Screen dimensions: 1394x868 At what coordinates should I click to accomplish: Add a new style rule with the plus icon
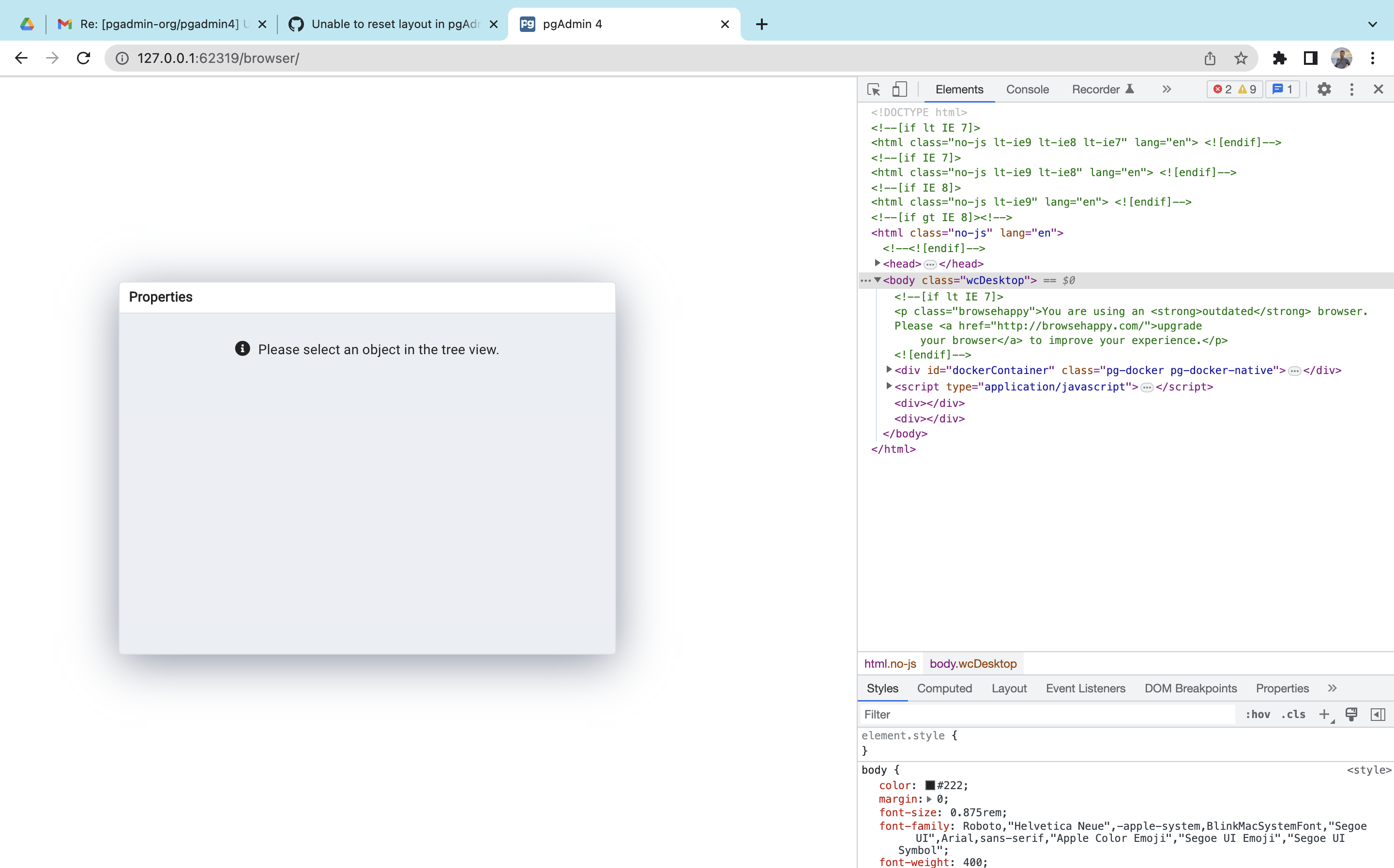[x=1324, y=714]
